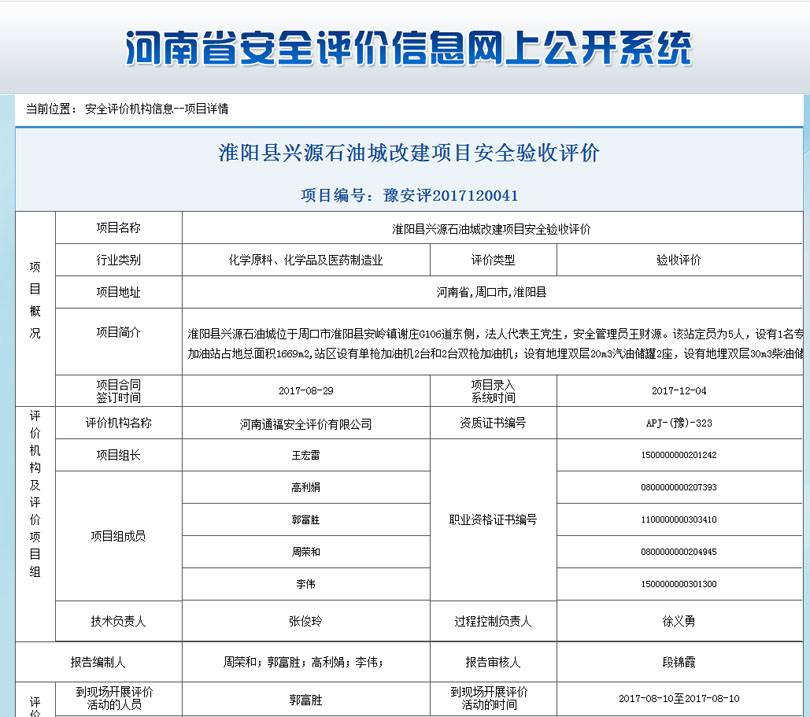Select date range 2017-08-10至2017-08-10
The width and height of the screenshot is (810, 717).
click(x=679, y=698)
